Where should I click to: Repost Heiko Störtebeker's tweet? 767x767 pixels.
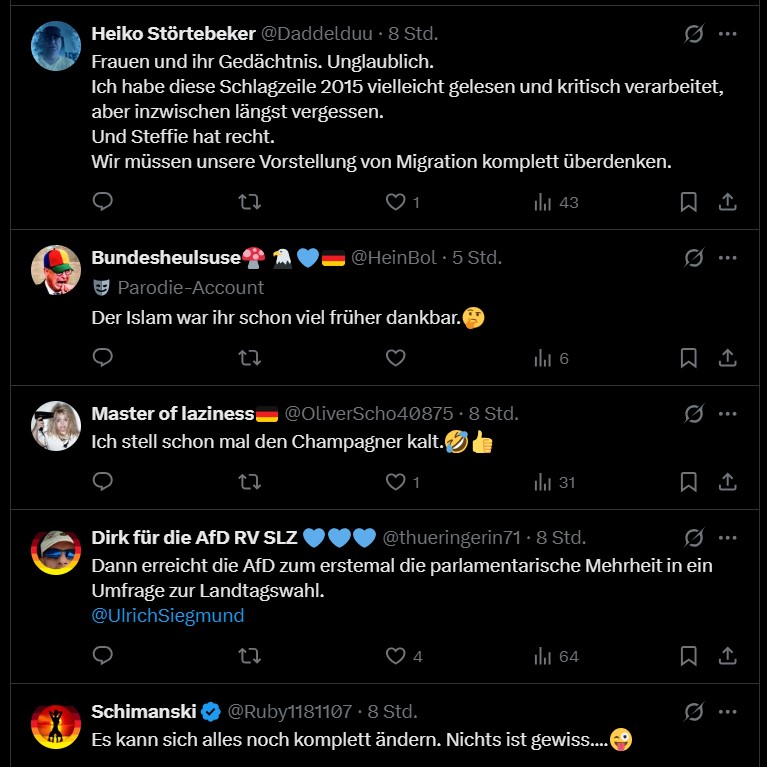(249, 202)
